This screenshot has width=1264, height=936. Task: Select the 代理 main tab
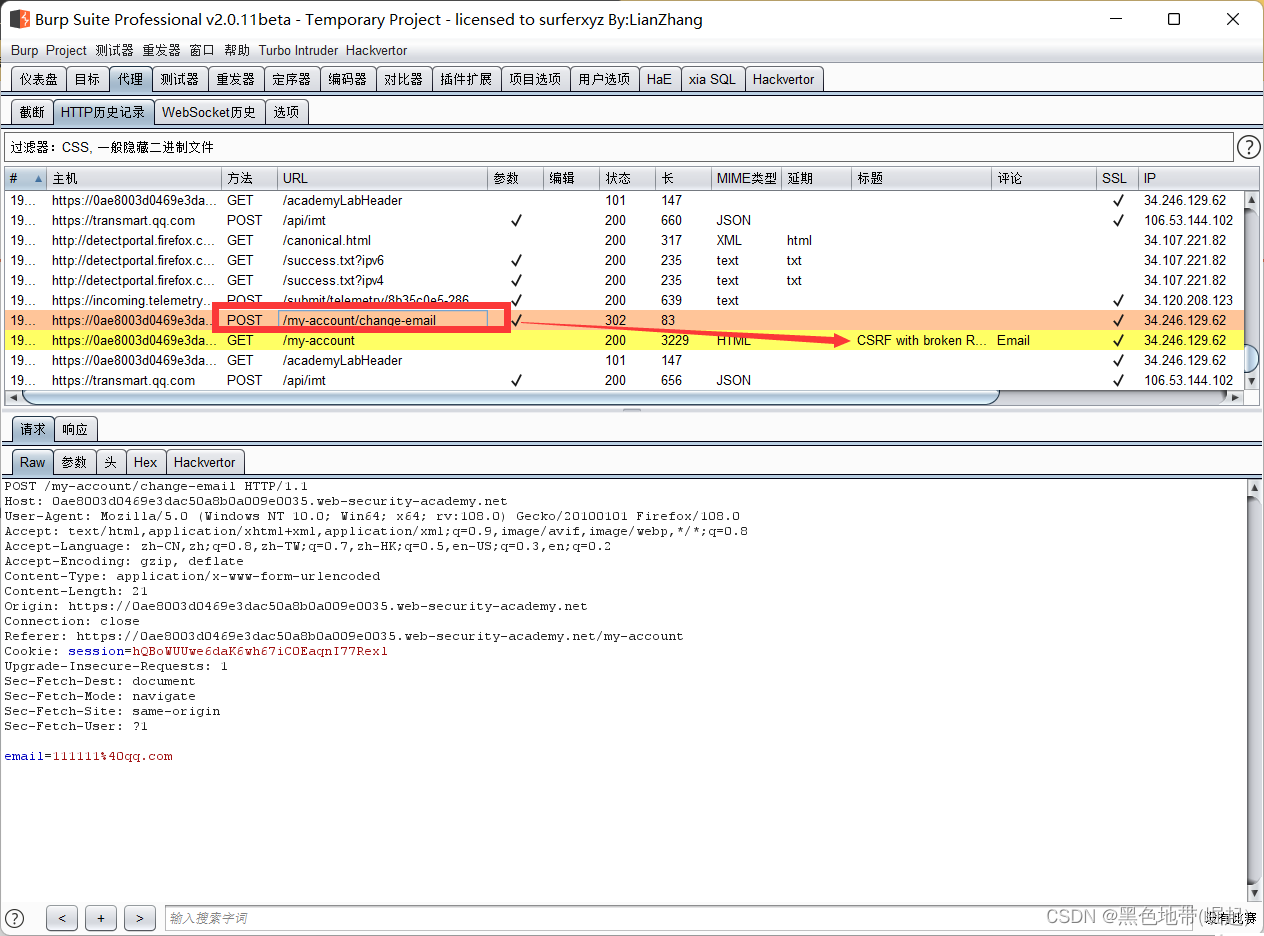tap(130, 79)
